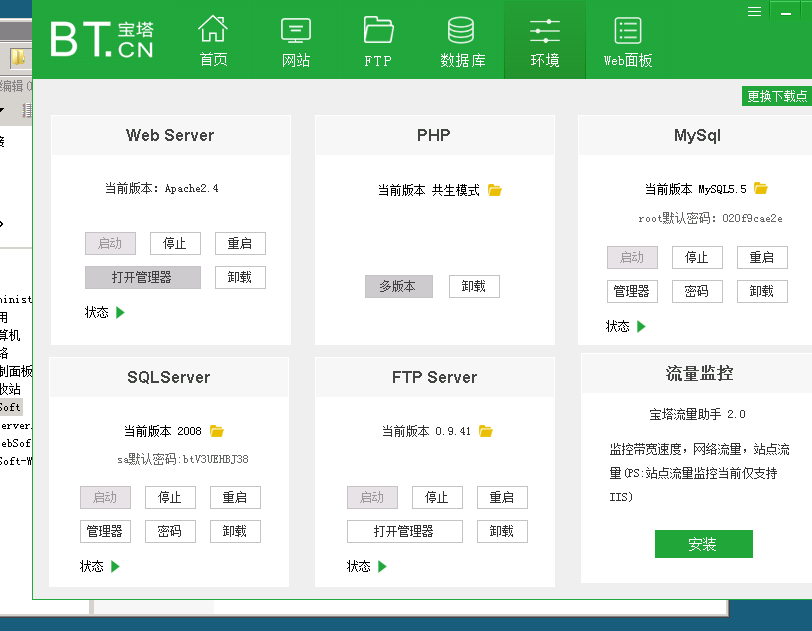Expand MySql 状态 arrow
Viewport: 812px width, 631px height.
(641, 326)
